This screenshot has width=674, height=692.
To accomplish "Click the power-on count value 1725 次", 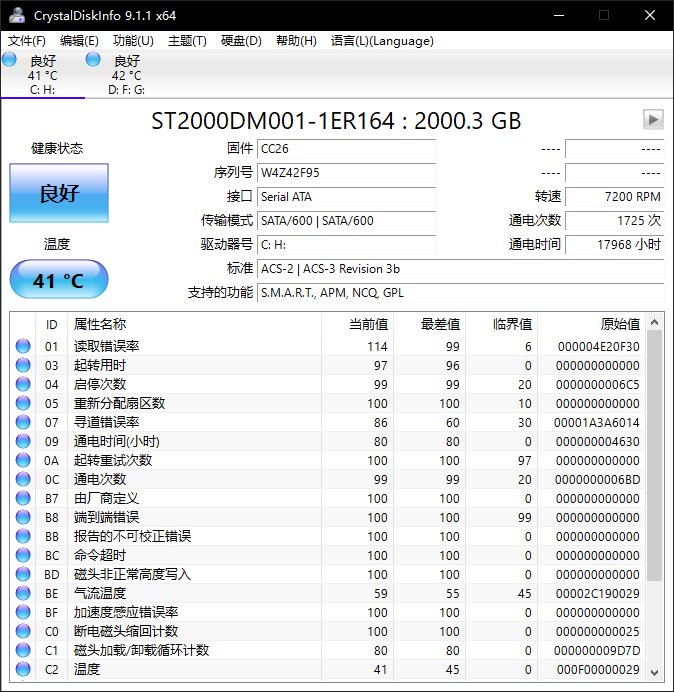I will click(614, 220).
